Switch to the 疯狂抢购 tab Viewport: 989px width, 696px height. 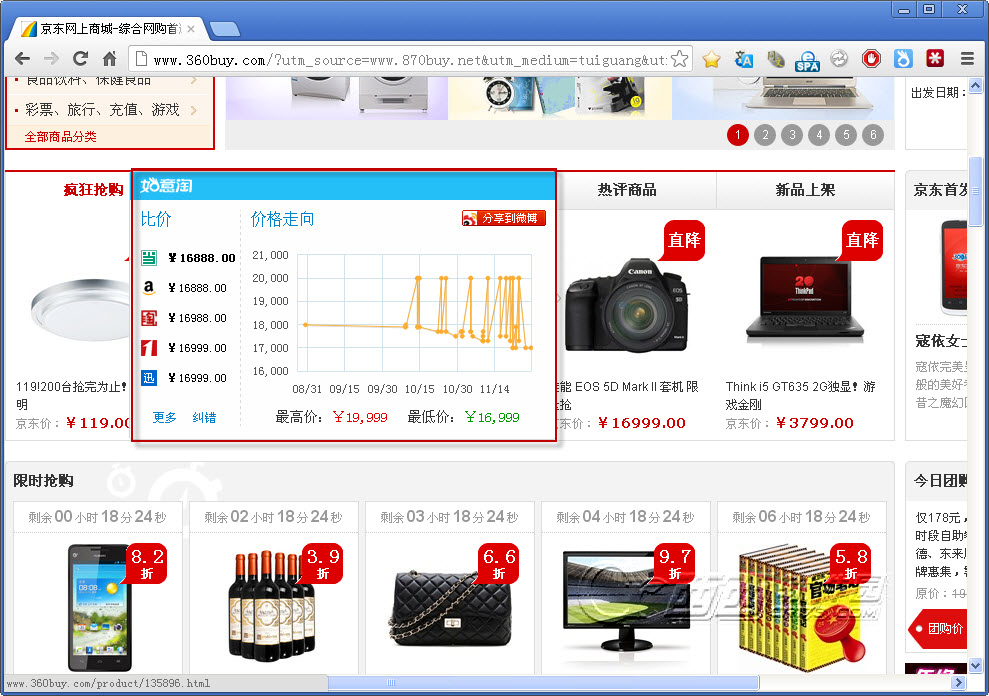coord(93,189)
